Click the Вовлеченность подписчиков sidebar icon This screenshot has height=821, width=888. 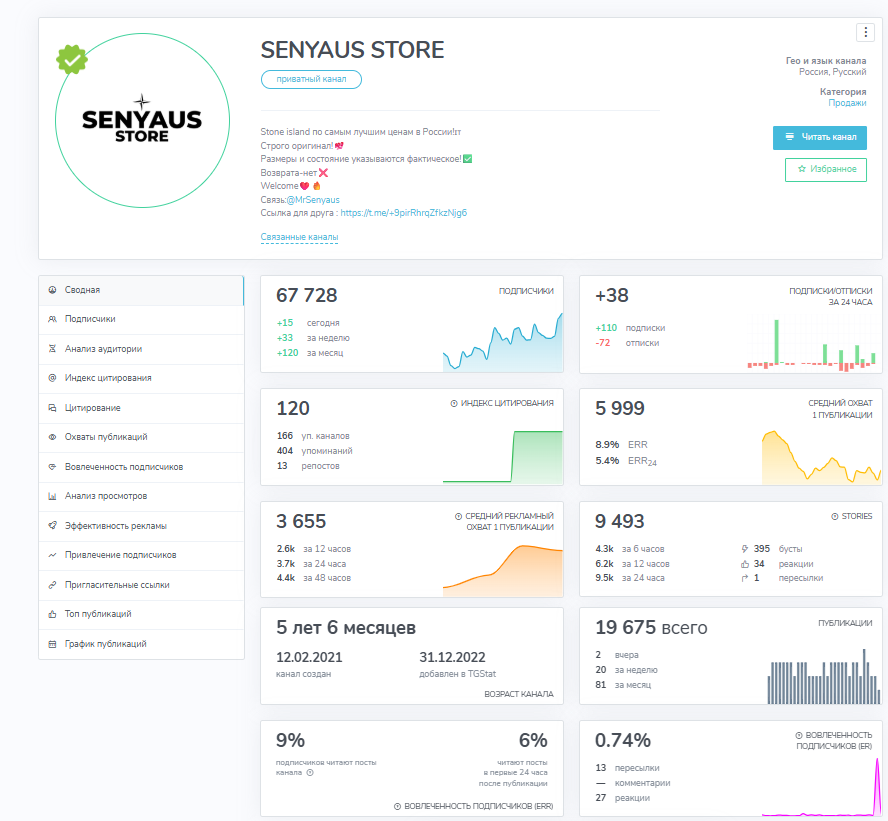52,467
